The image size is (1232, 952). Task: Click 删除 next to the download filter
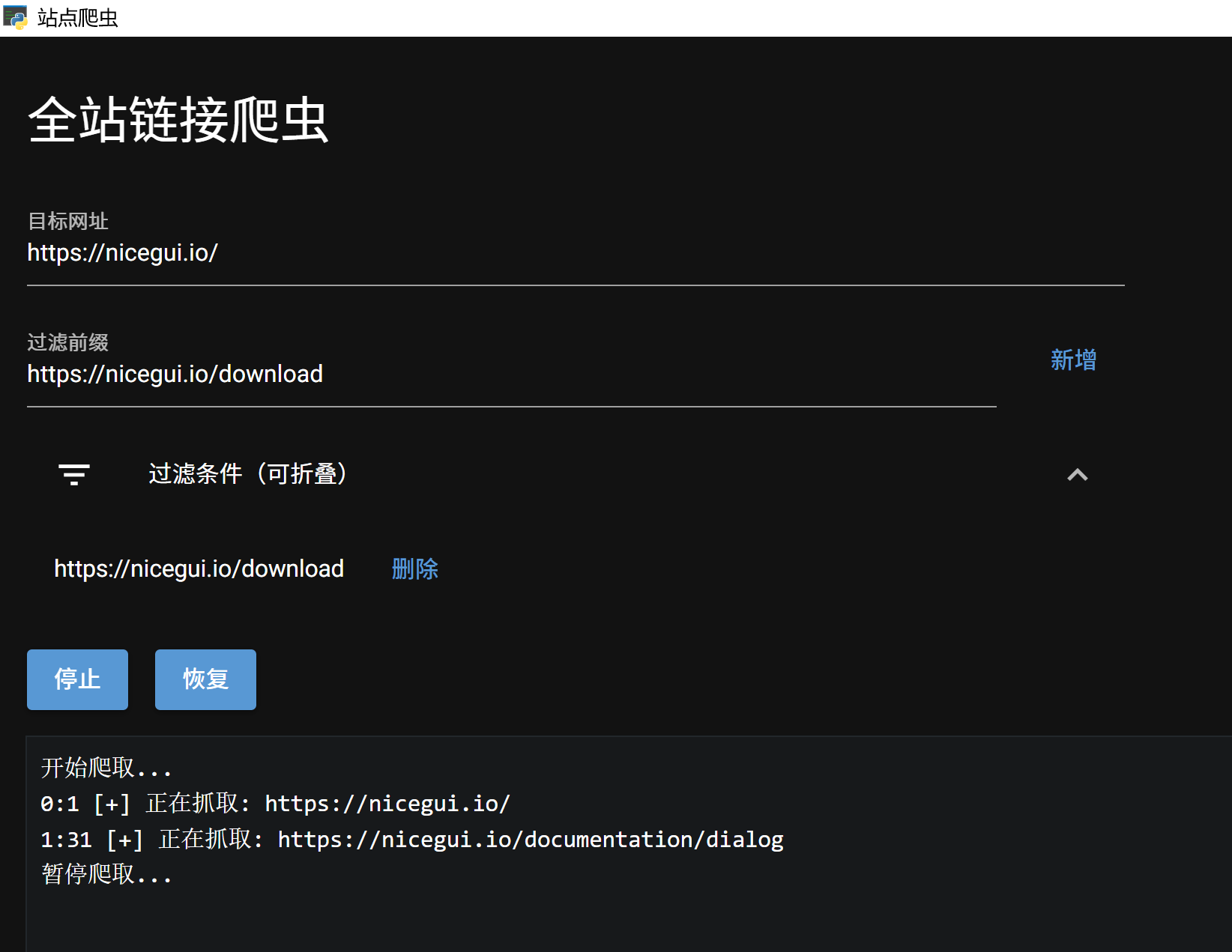(x=414, y=569)
